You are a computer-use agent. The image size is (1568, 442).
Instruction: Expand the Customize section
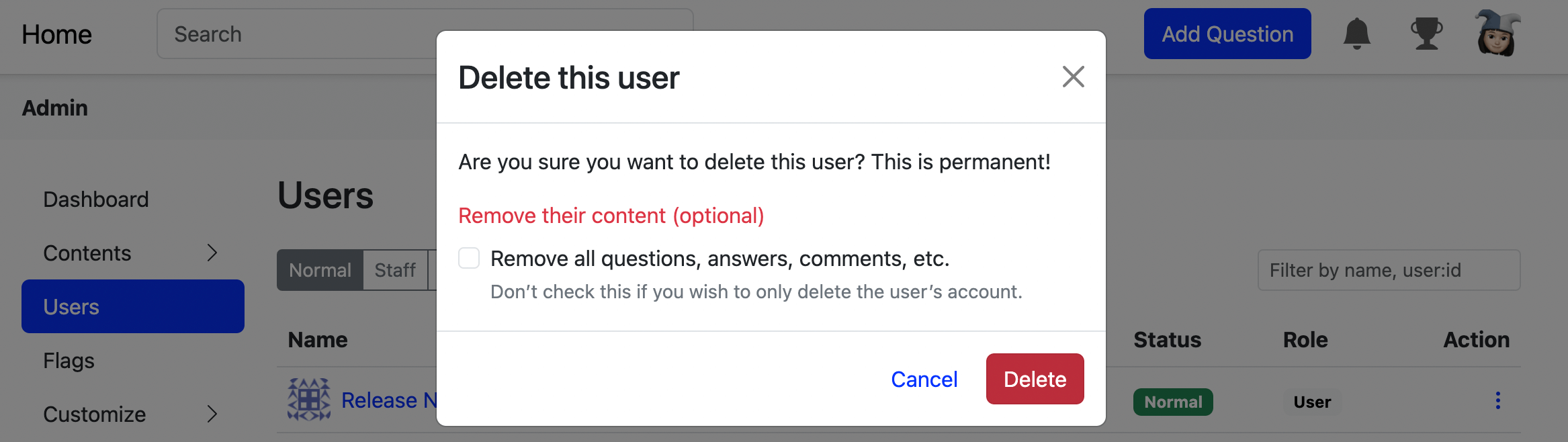pos(94,414)
